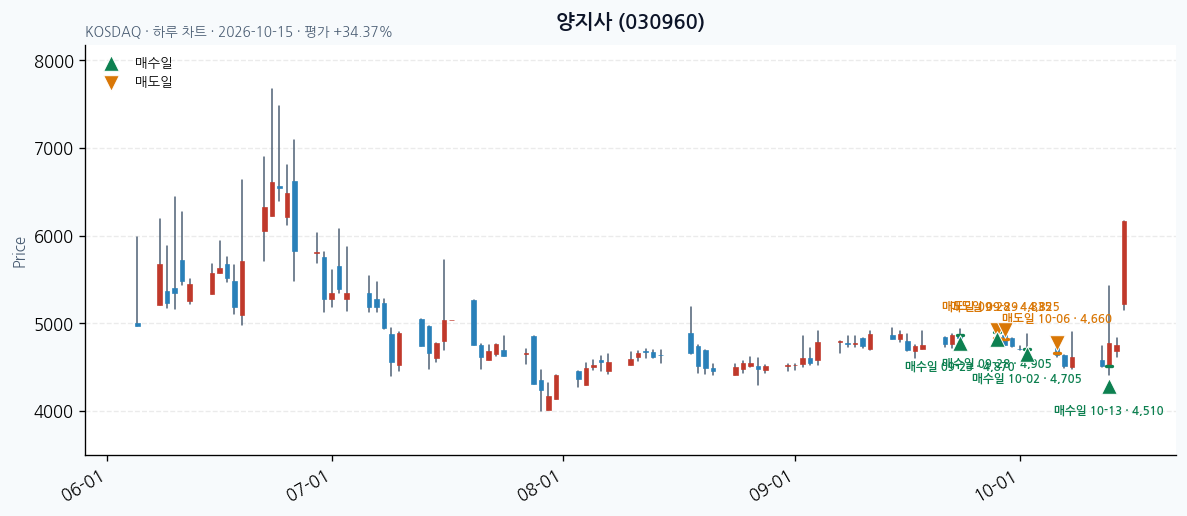
Task: Click the KOSDAQ subtitle with 평가 +34.37%
Action: (x=238, y=32)
